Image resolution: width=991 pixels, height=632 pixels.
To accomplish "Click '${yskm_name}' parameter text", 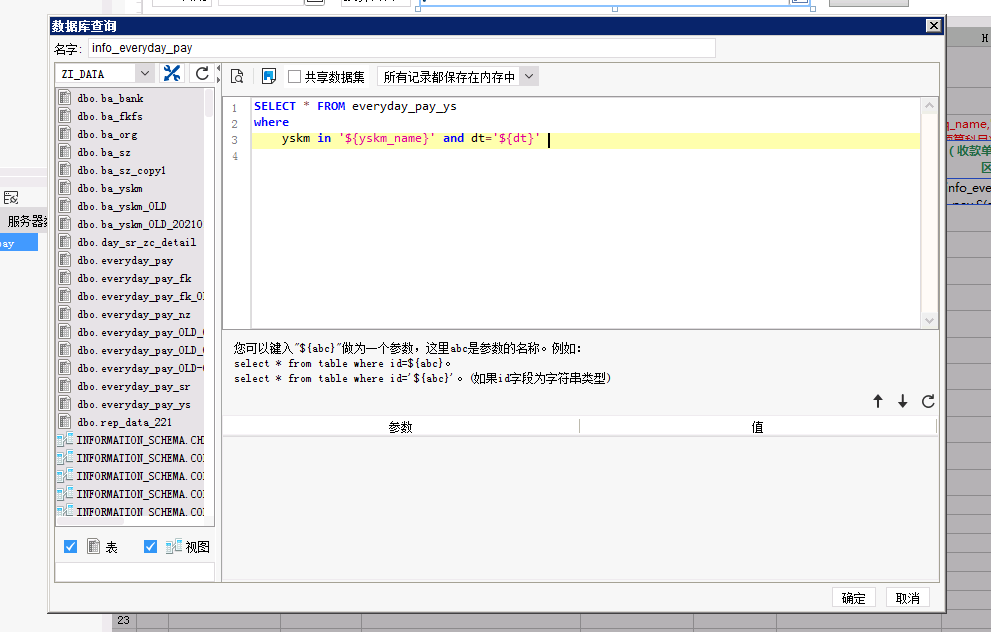I will tap(387, 138).
